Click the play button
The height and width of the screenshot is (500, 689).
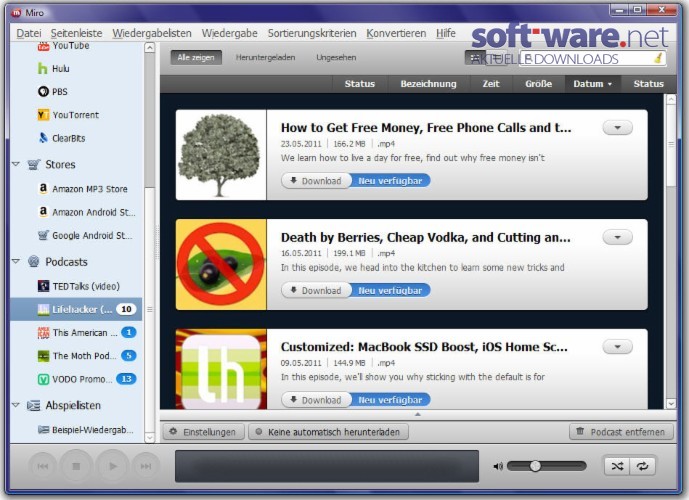click(x=112, y=466)
